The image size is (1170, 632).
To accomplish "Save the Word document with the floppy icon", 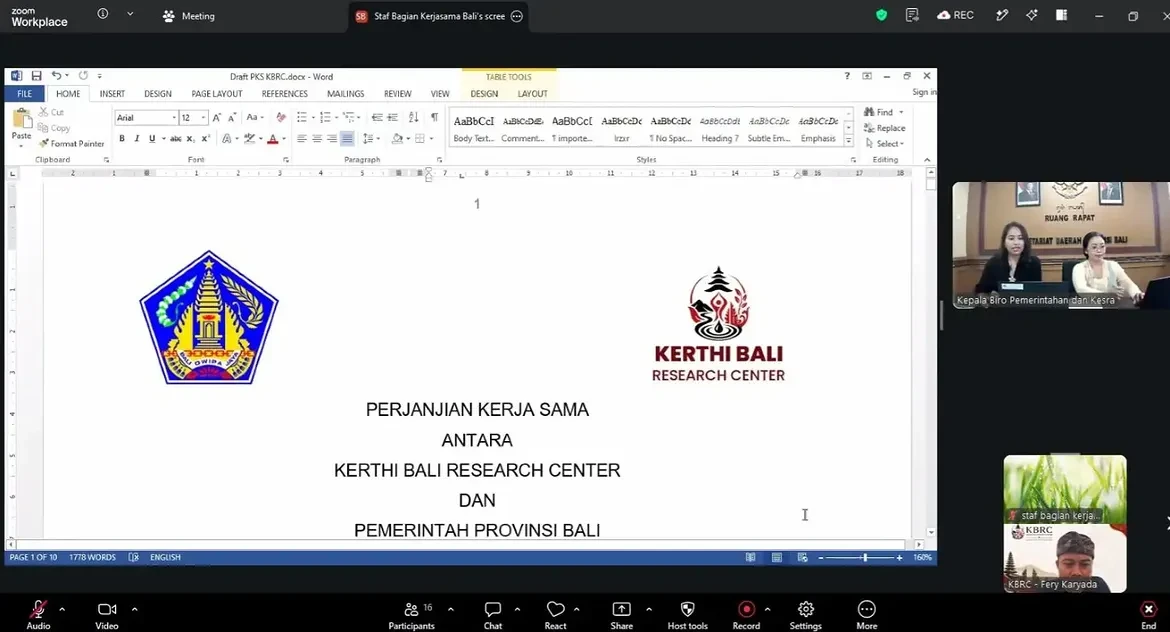I will coord(36,76).
